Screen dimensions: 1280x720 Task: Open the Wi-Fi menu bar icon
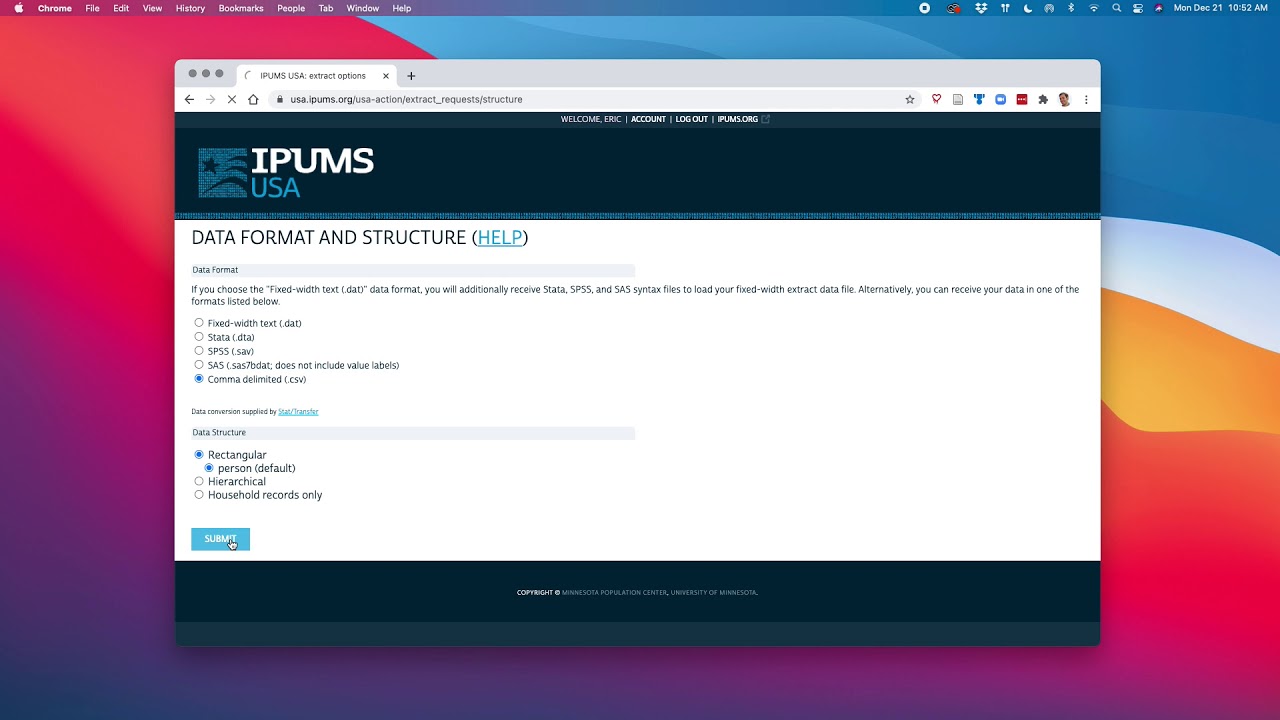click(1094, 8)
